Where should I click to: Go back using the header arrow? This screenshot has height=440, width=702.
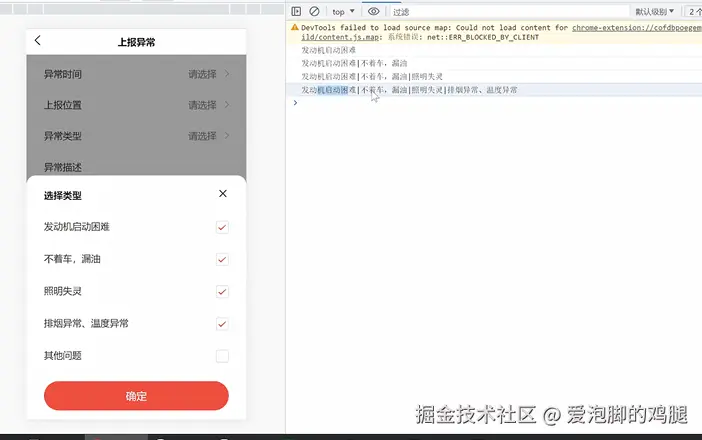click(x=38, y=41)
